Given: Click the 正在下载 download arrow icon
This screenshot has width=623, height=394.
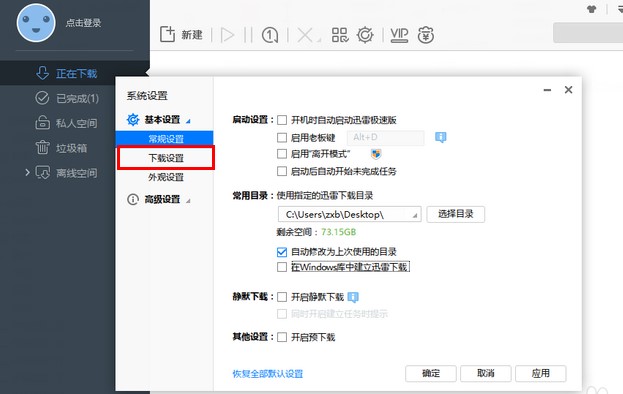Looking at the screenshot, I should pos(43,73).
